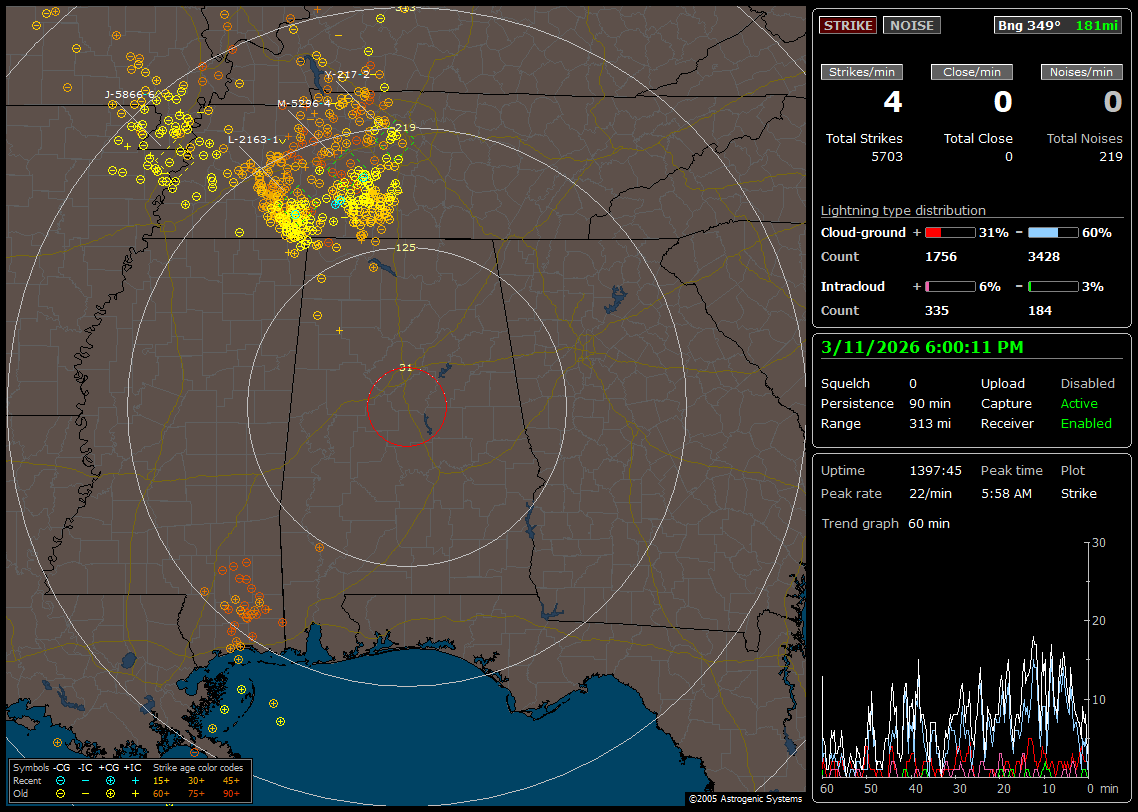1138x812 pixels.
Task: Toggle the STRIKE indicator
Action: coord(848,26)
